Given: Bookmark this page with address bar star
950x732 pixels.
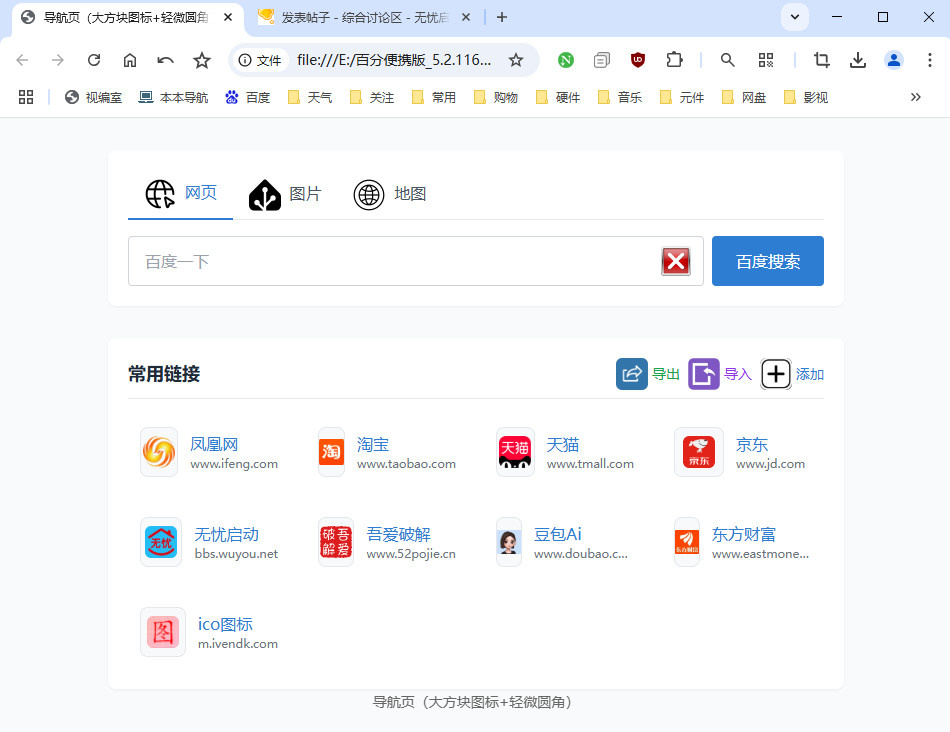Looking at the screenshot, I should 516,60.
